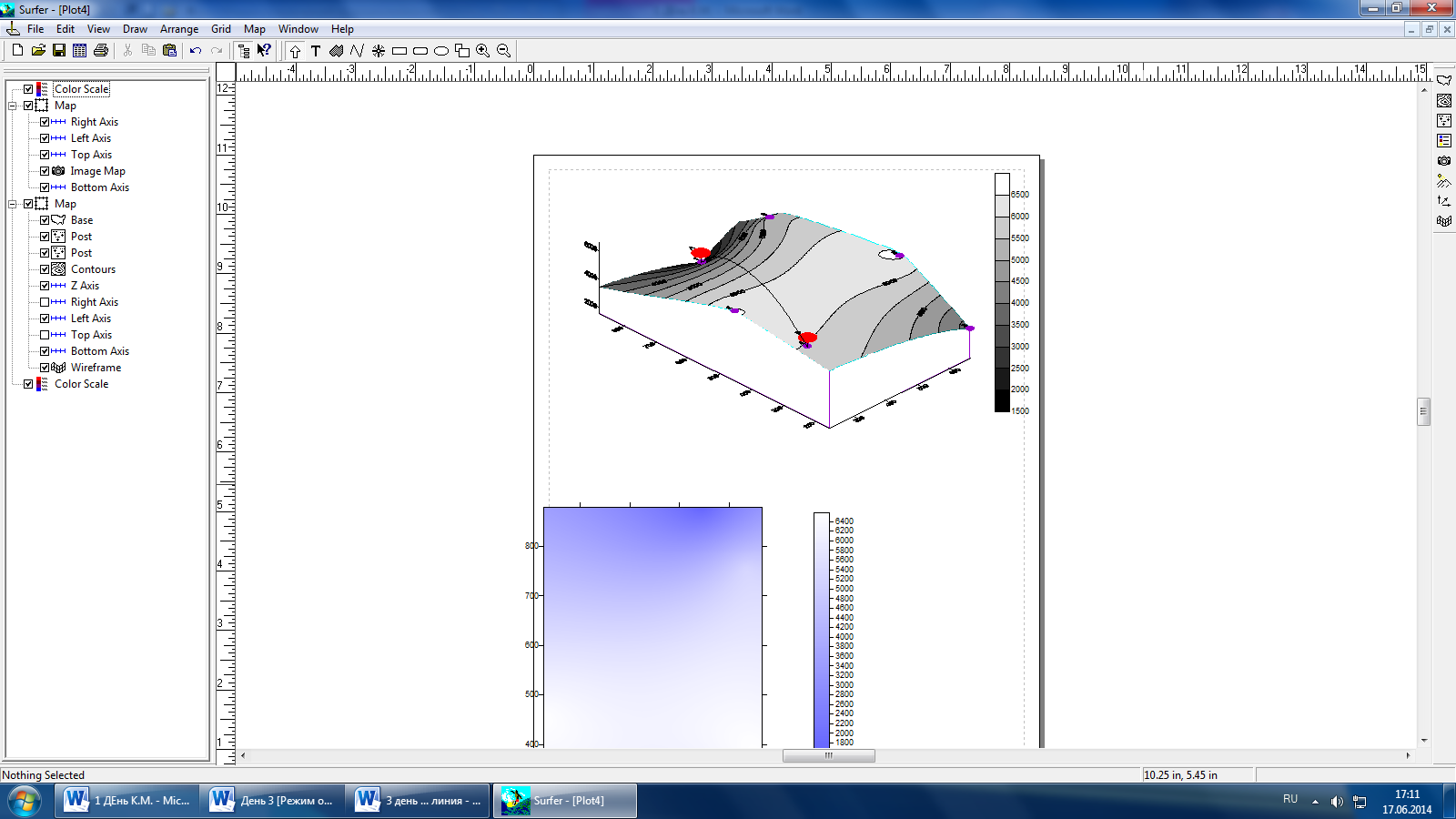The image size is (1456, 819).
Task: Select the Image Map tree item
Action: 97,171
